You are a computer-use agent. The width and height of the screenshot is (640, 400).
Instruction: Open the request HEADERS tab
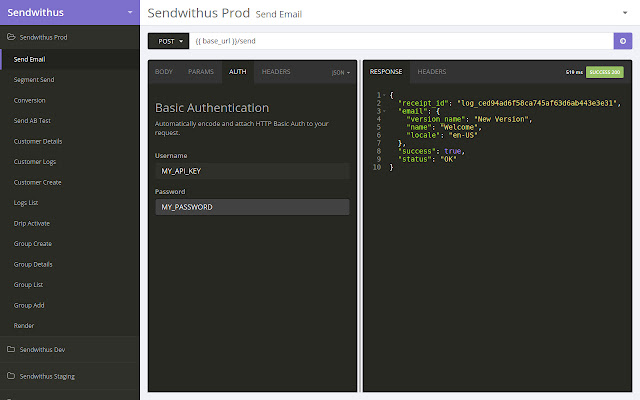click(x=276, y=72)
